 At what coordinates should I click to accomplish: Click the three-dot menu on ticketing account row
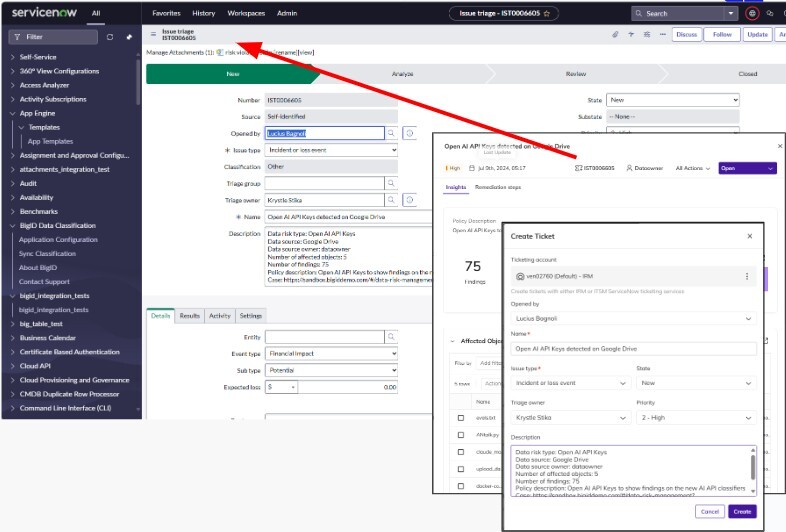[746, 276]
